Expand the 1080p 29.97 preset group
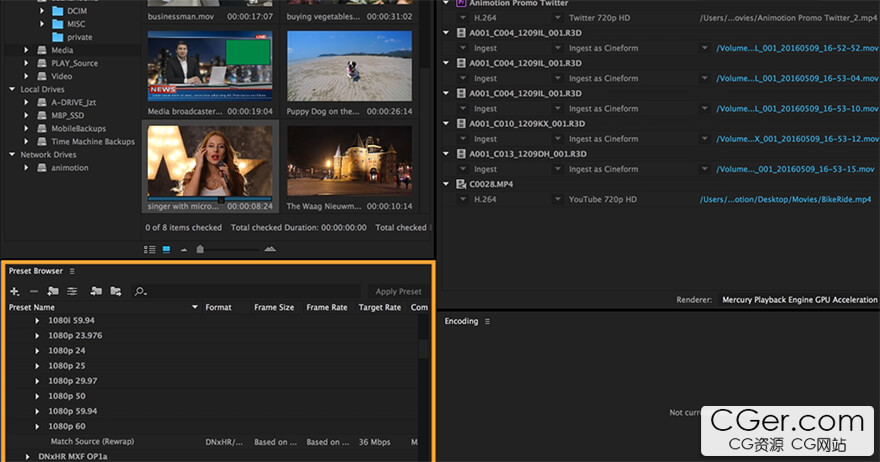Screen dimensions: 880x462 click(x=37, y=381)
